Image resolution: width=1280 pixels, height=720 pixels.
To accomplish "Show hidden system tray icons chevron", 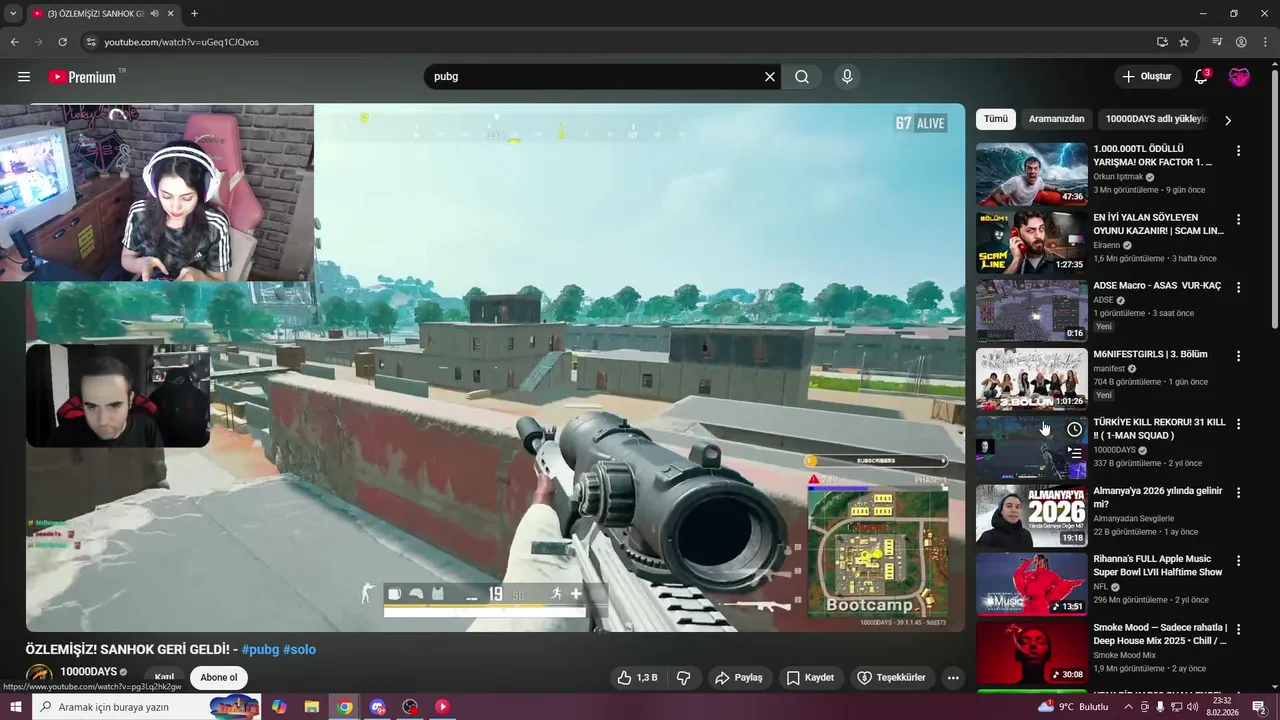I will pyautogui.click(x=1129, y=707).
